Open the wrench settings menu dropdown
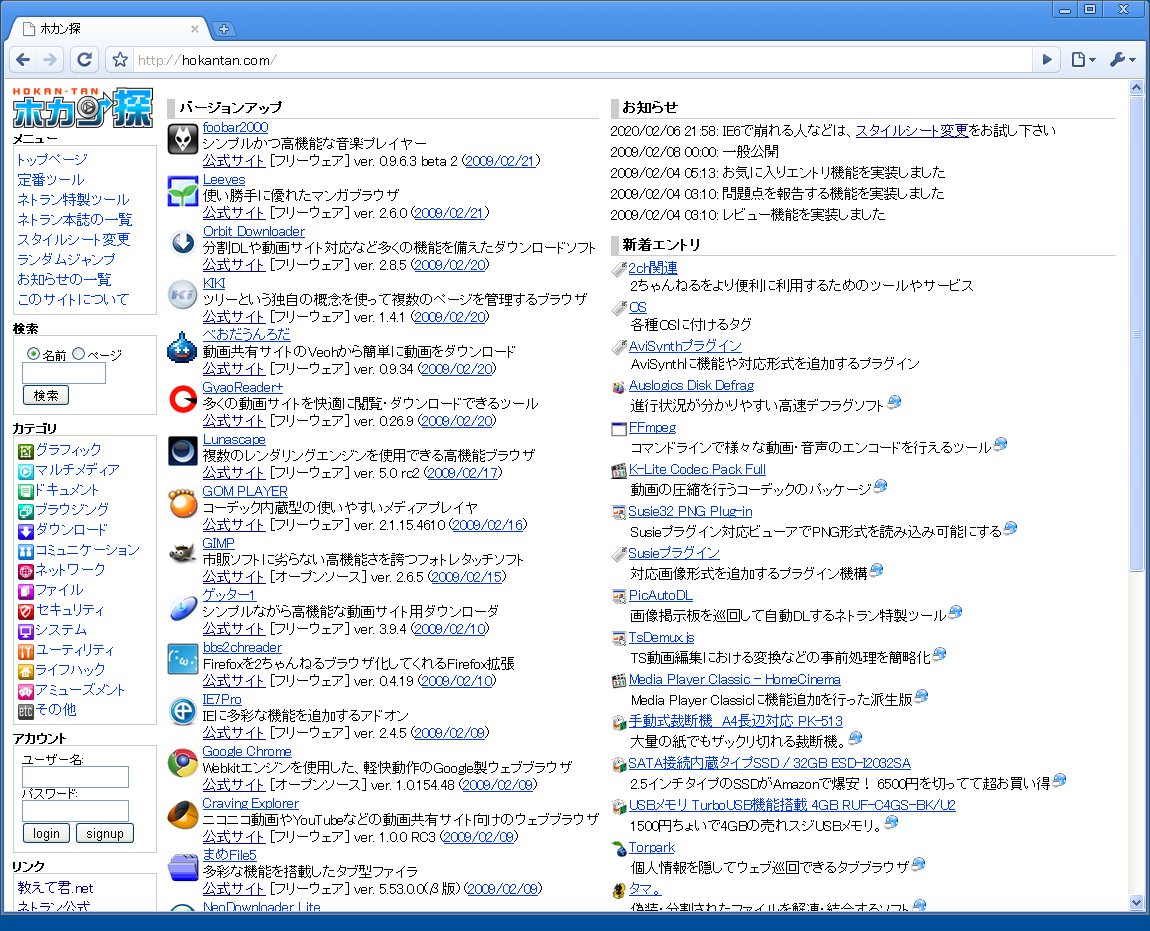1150x931 pixels. point(1122,59)
